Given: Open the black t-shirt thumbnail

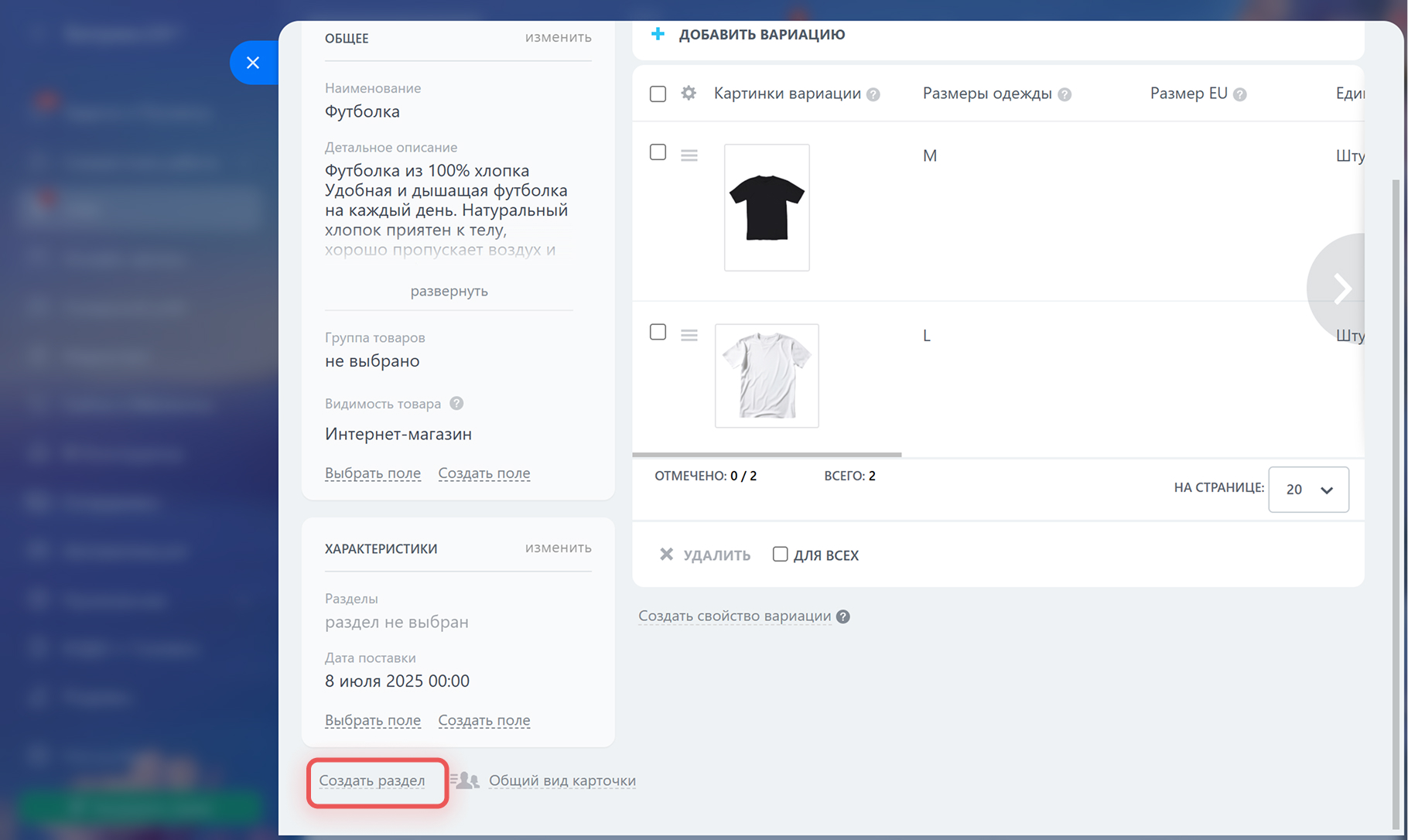Looking at the screenshot, I should tap(767, 207).
